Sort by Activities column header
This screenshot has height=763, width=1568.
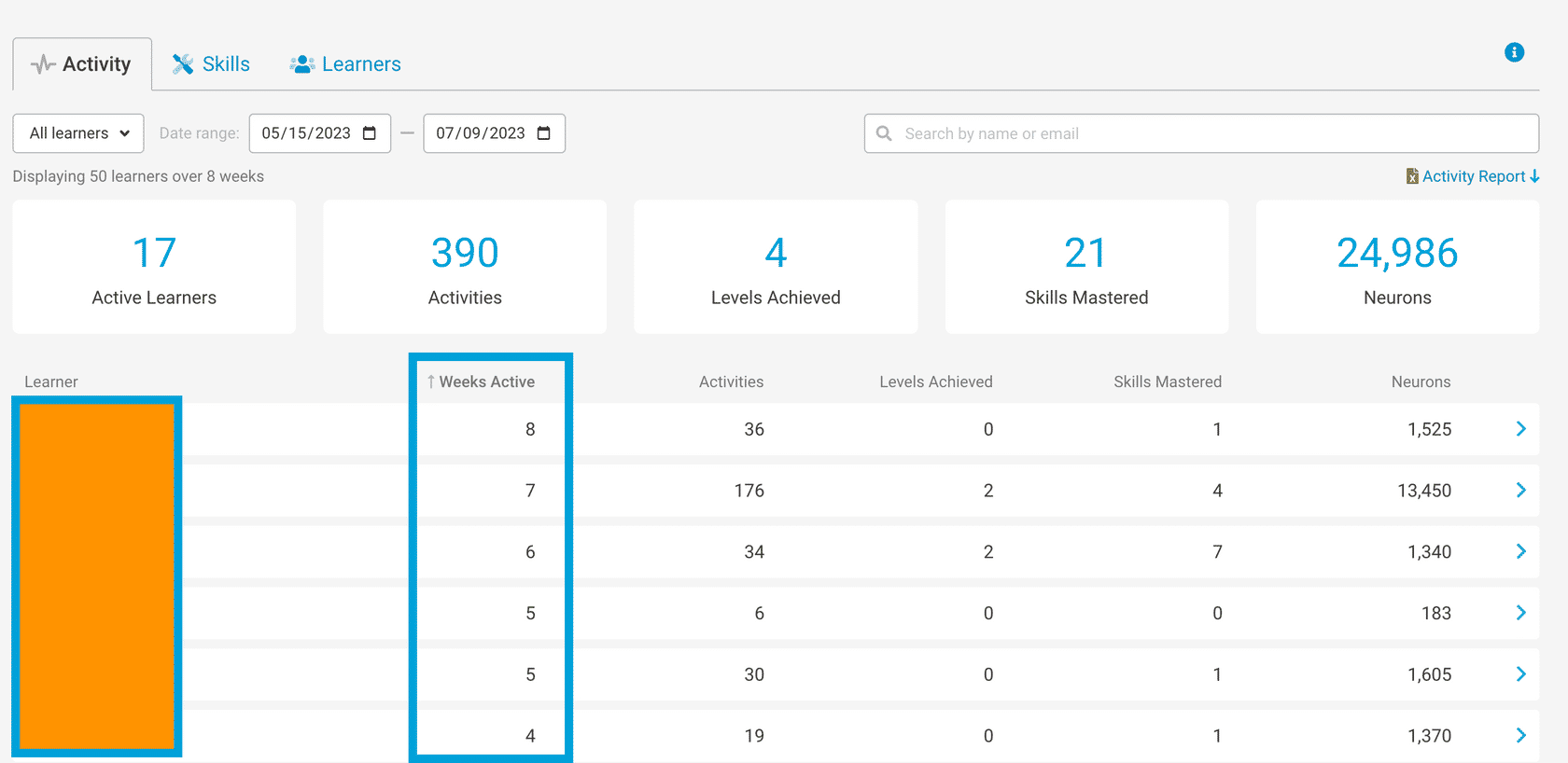731,381
